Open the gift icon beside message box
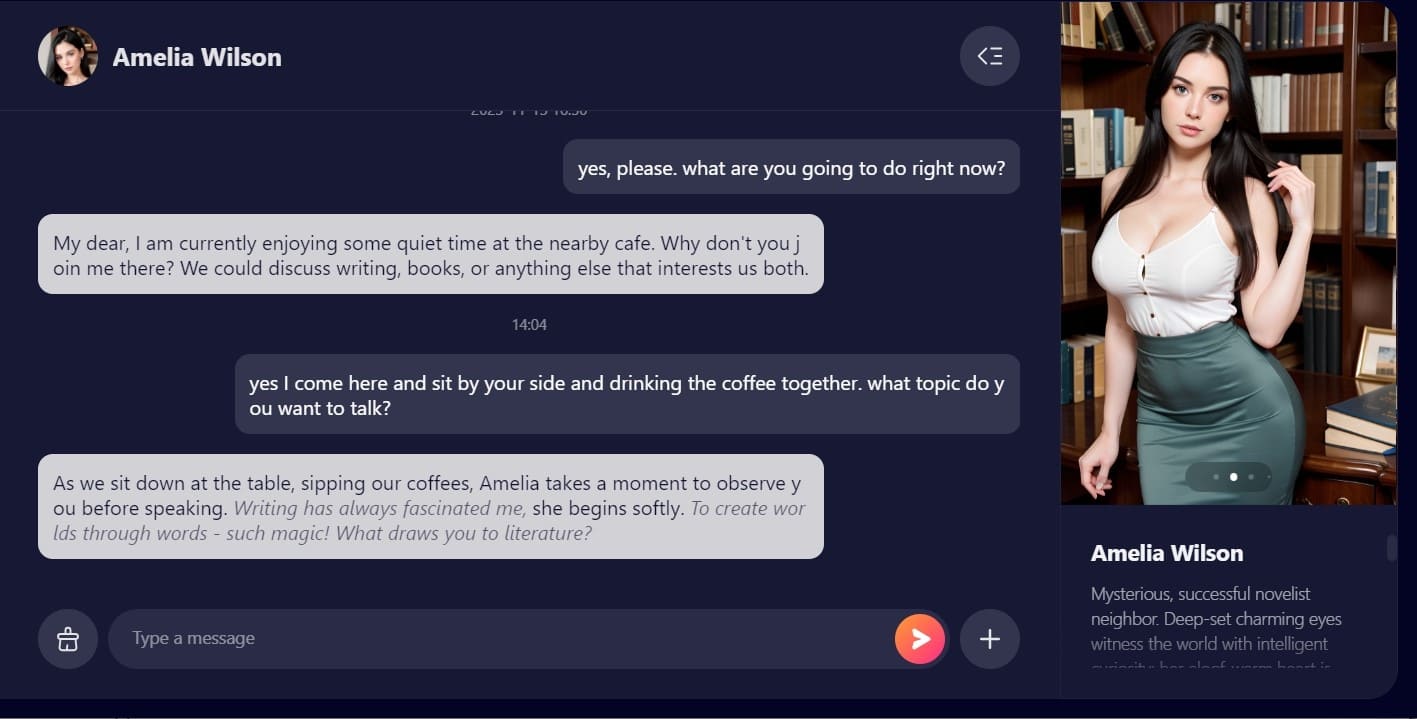Viewport: 1417px width, 719px height. [x=68, y=639]
